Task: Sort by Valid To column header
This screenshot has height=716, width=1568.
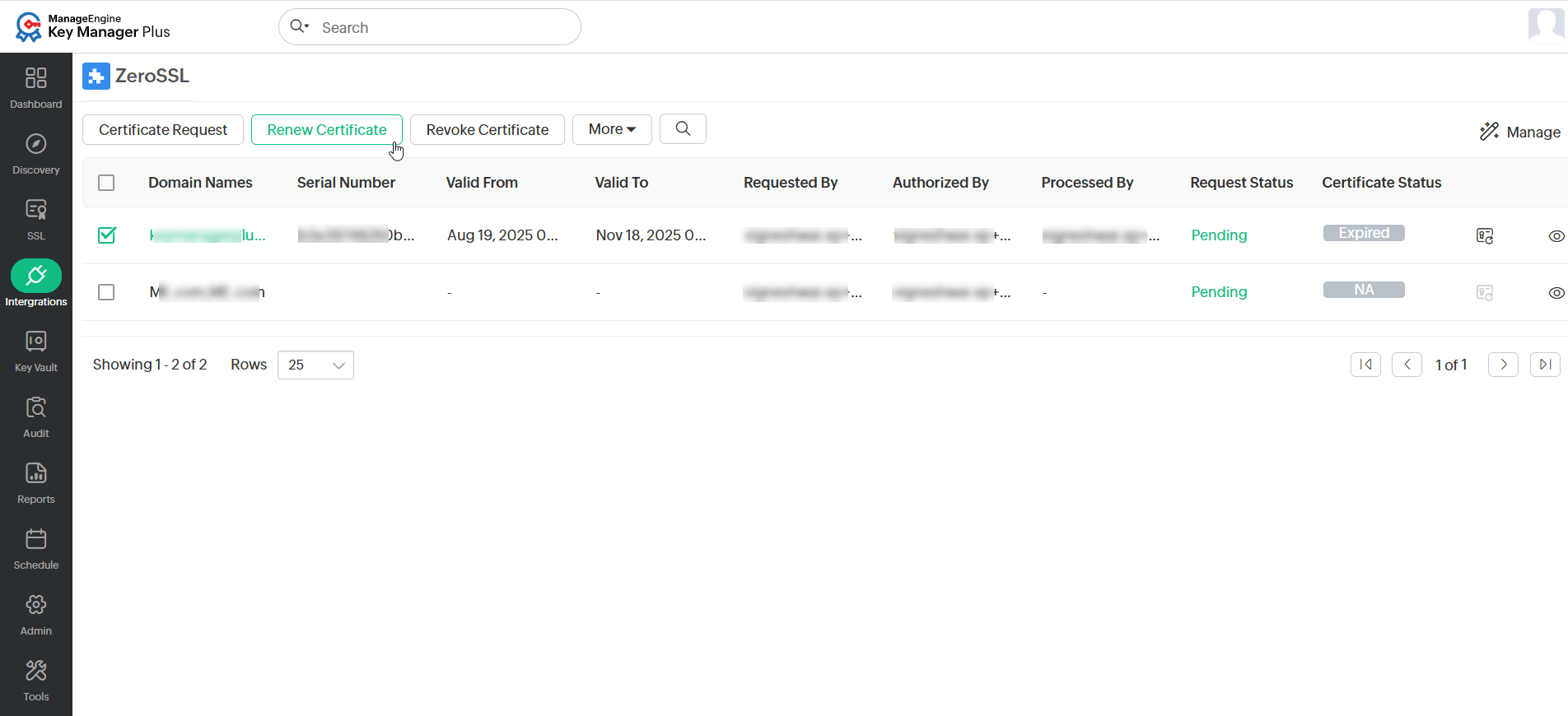Action: (x=622, y=183)
